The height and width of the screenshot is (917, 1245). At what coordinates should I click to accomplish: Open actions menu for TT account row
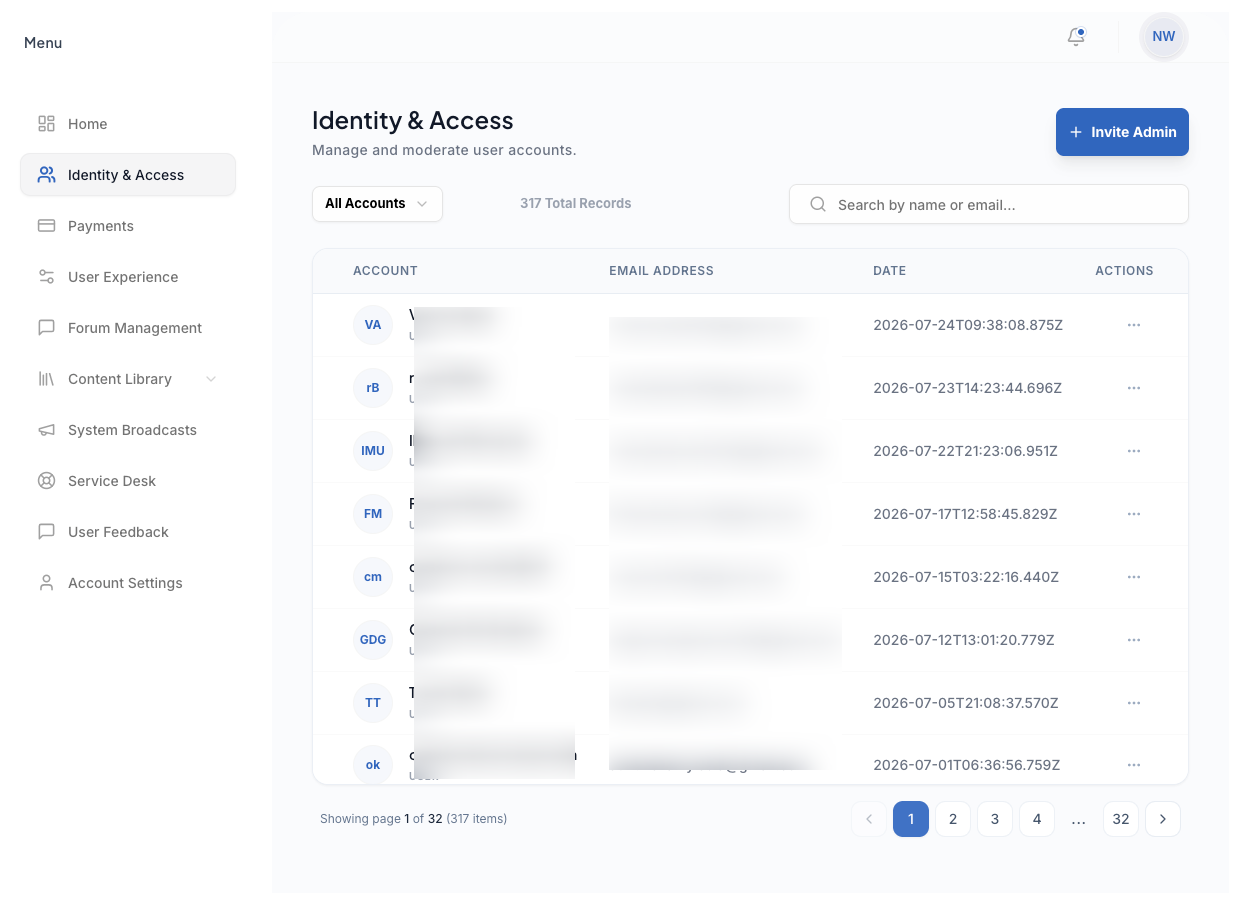click(x=1134, y=703)
